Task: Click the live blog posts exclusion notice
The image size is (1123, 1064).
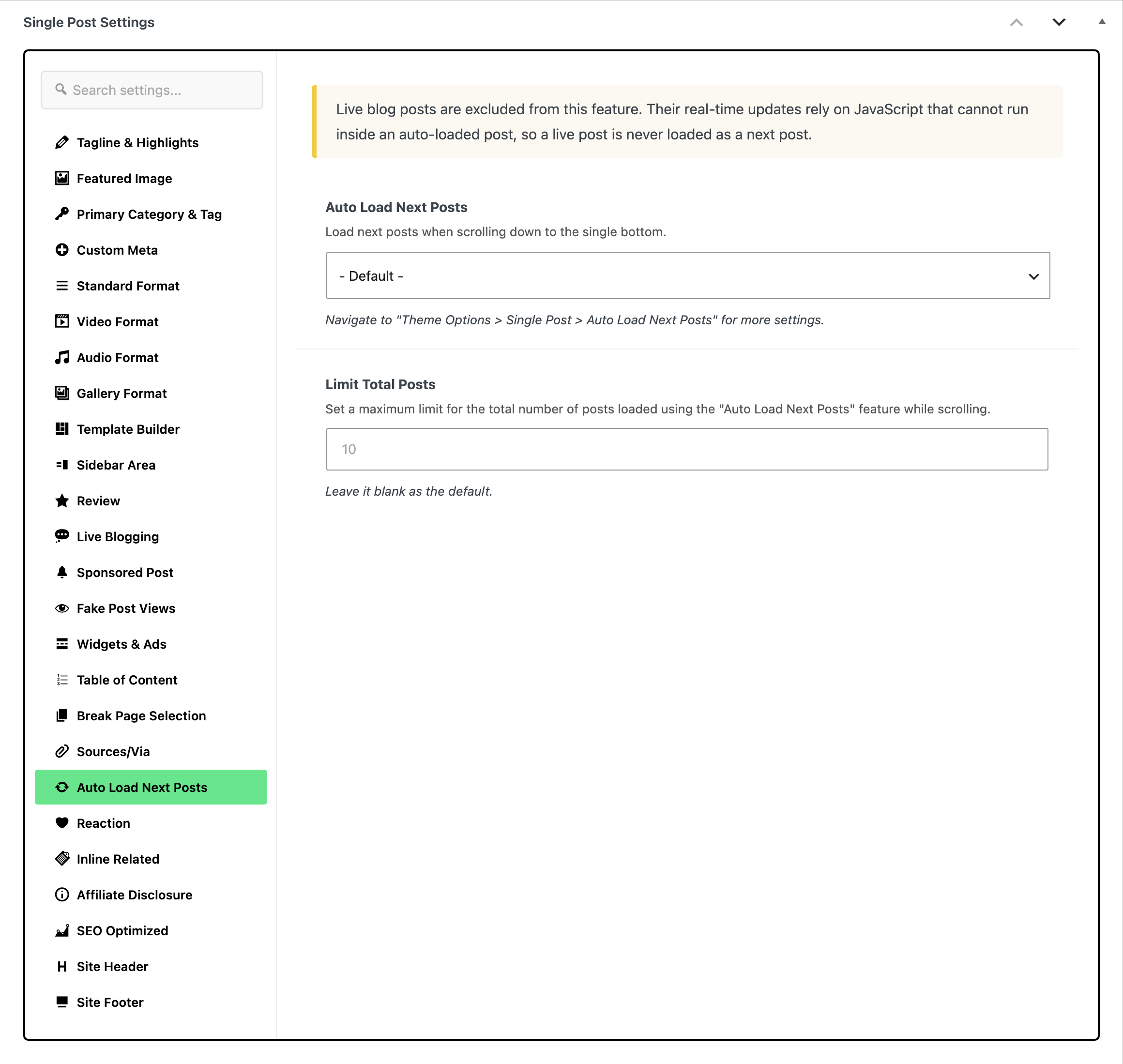Action: [687, 122]
